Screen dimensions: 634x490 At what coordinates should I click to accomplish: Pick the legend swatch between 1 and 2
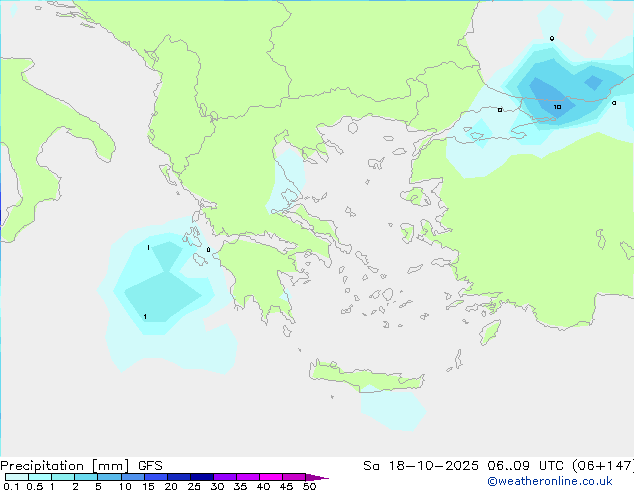coord(63,477)
